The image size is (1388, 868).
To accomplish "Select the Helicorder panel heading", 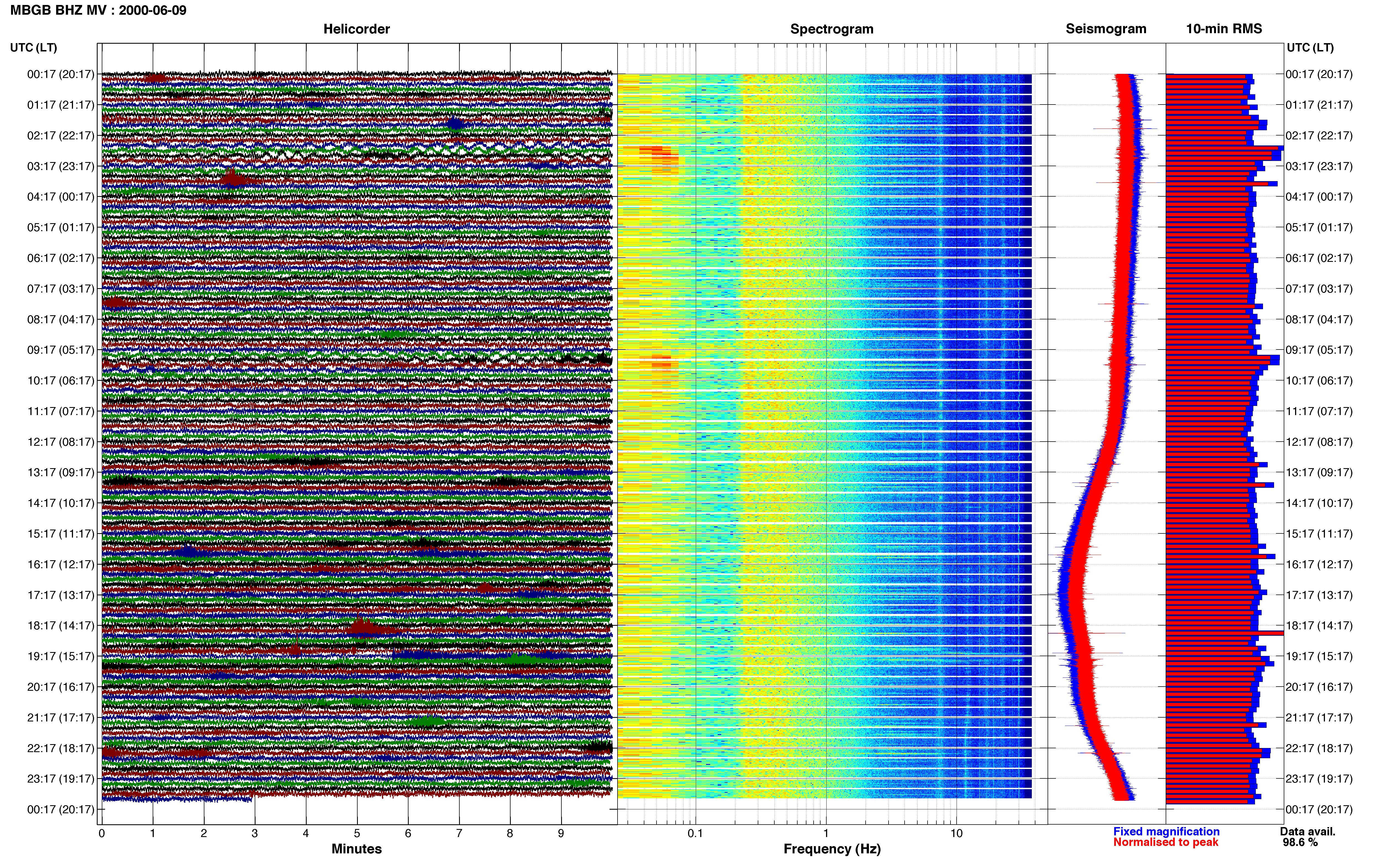I will coord(356,29).
